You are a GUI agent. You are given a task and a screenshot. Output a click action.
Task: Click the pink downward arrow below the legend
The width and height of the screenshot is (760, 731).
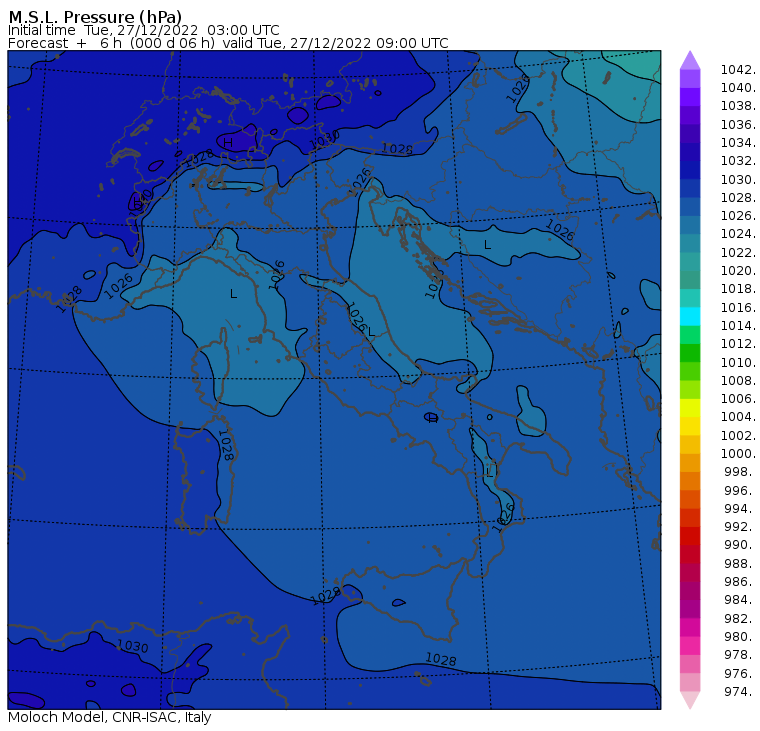[690, 700]
